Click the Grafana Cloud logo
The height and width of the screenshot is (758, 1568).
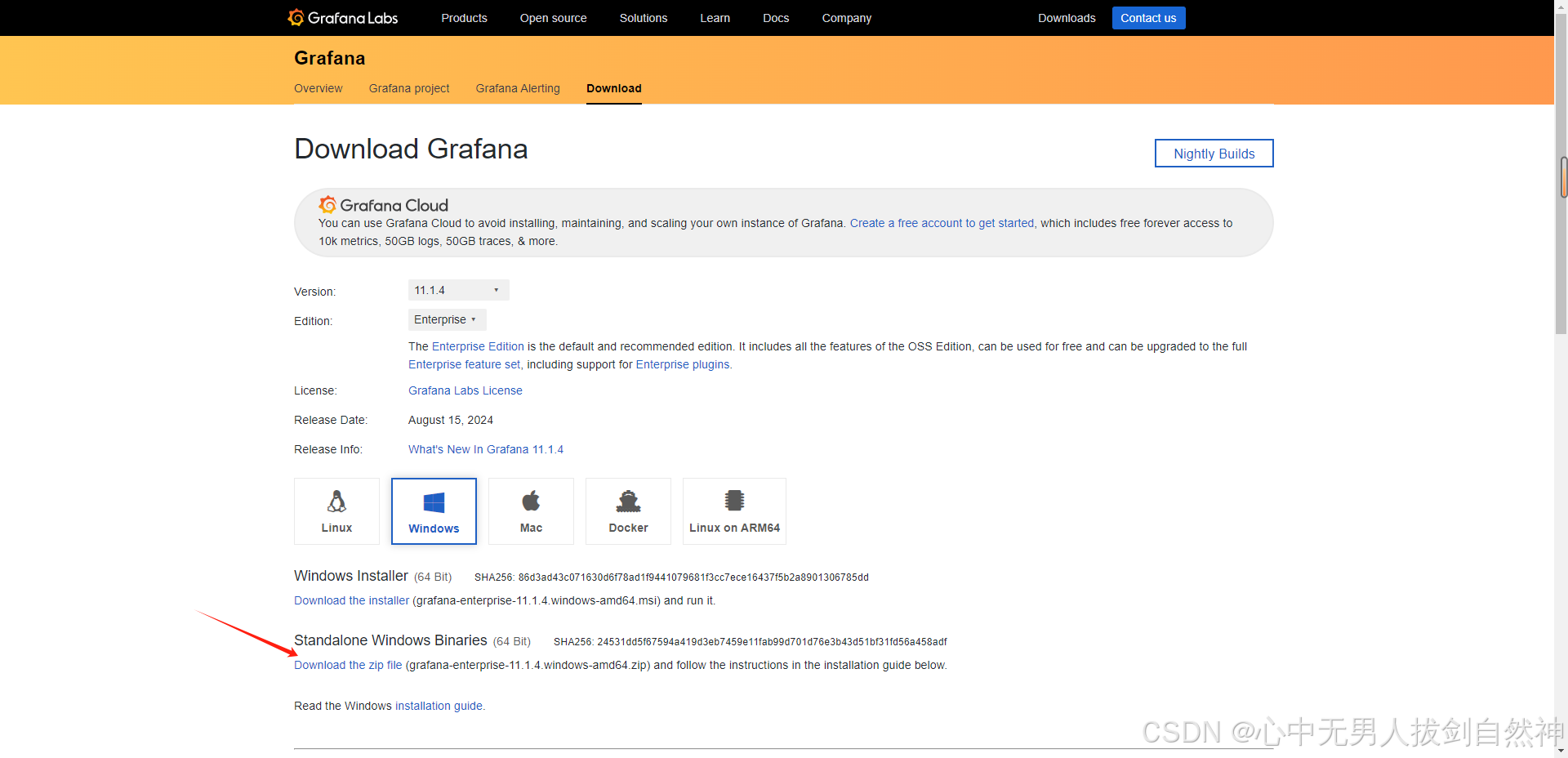[383, 204]
